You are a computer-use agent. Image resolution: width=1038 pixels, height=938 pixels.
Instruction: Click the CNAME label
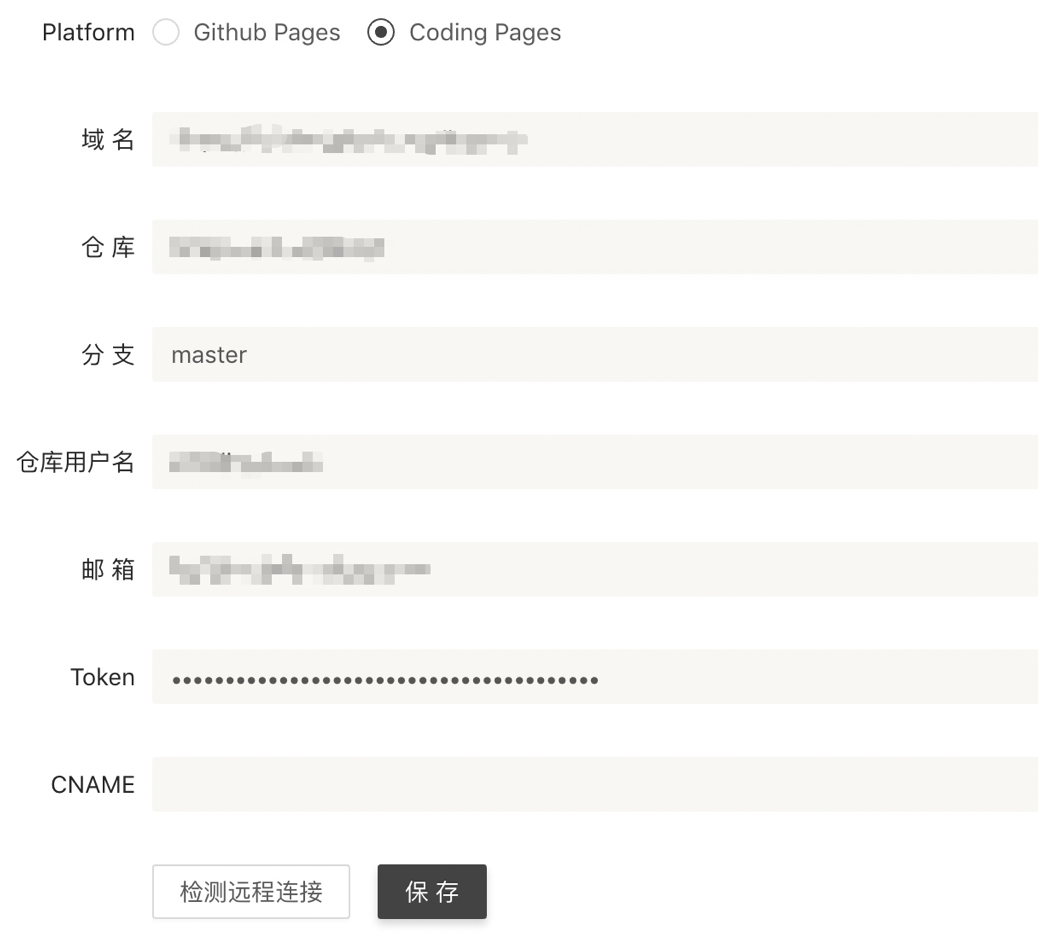click(92, 784)
